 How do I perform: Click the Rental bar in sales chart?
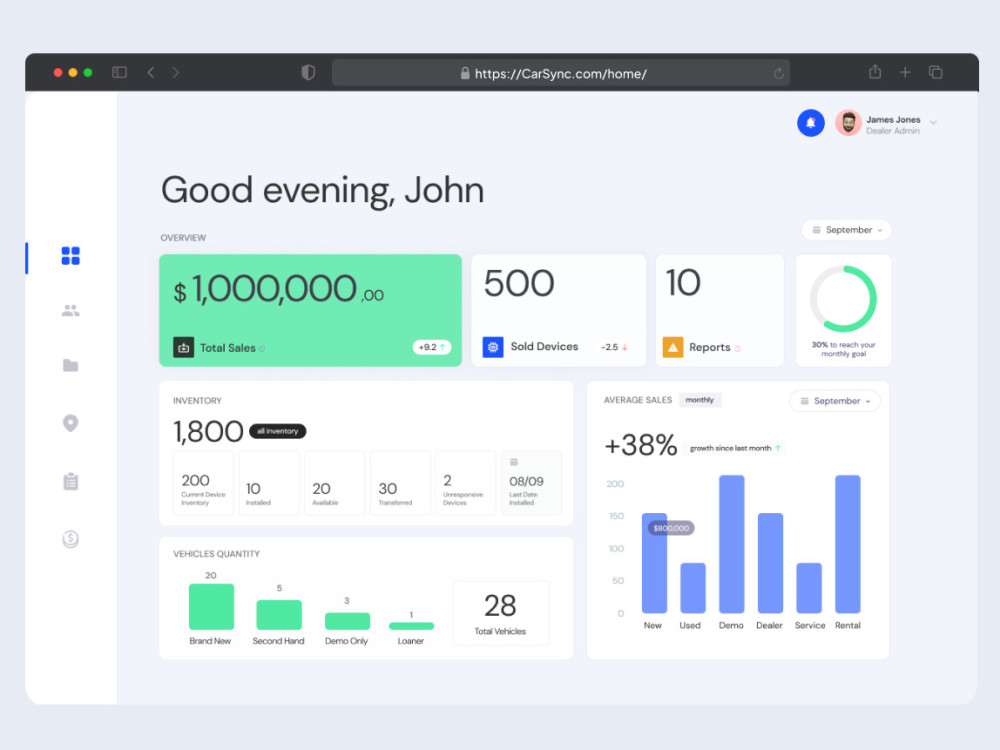pos(848,544)
